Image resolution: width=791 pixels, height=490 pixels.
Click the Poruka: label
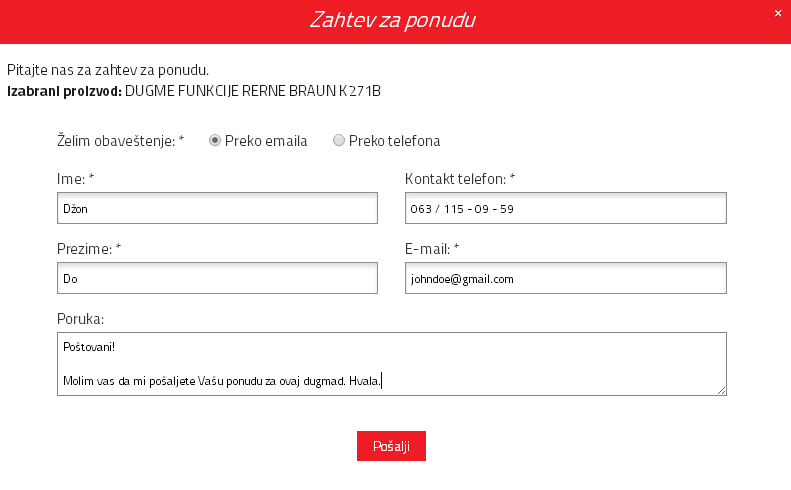pos(80,319)
